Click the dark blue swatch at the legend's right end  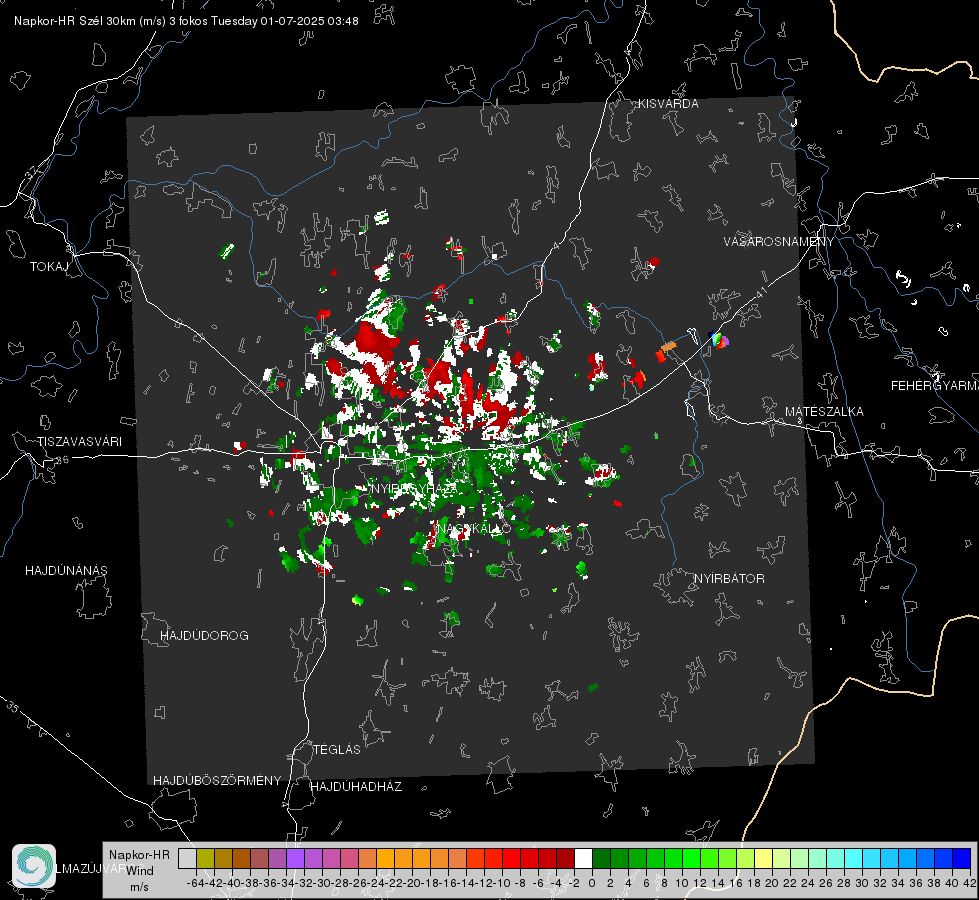point(962,858)
